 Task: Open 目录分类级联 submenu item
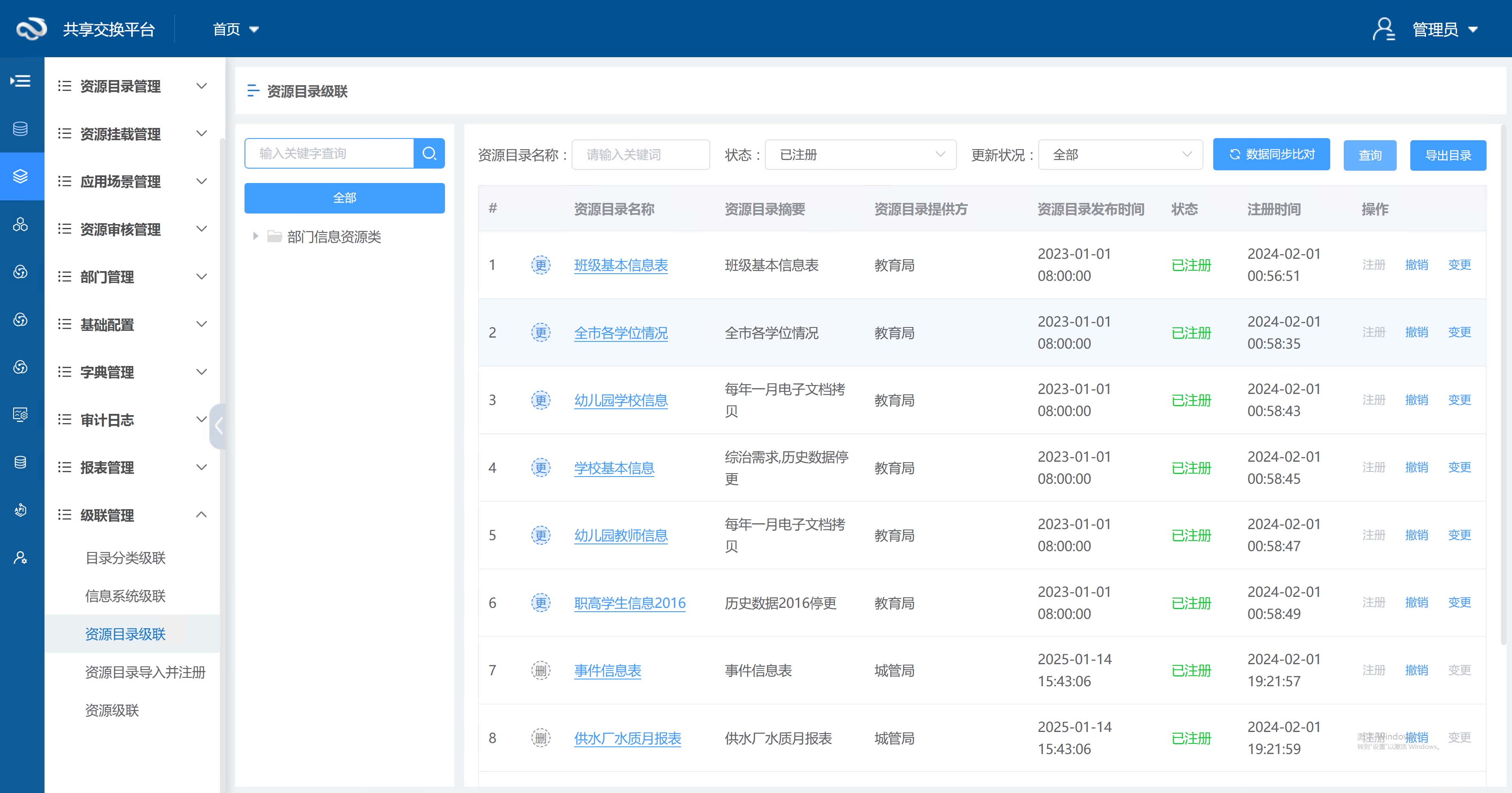(125, 558)
